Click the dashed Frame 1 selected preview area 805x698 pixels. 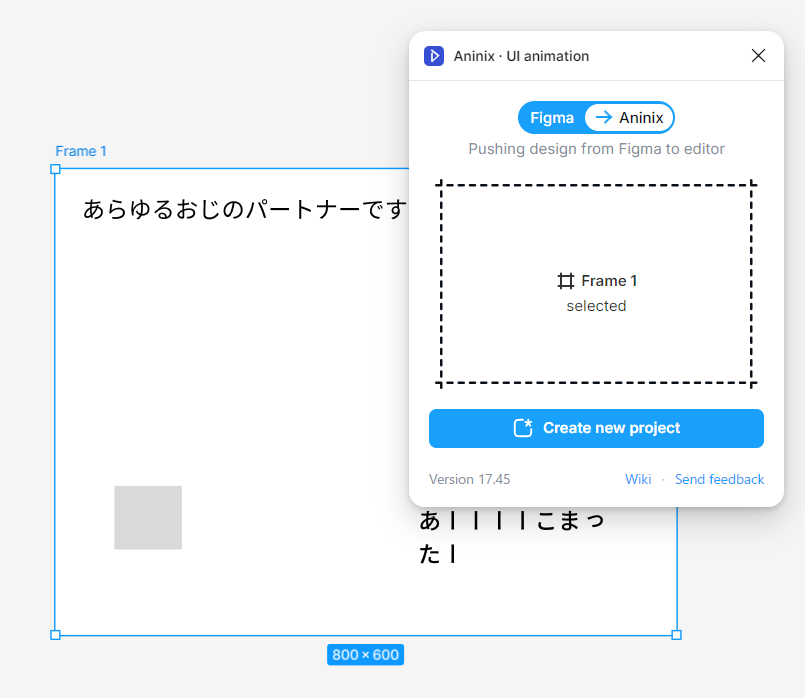click(x=596, y=284)
